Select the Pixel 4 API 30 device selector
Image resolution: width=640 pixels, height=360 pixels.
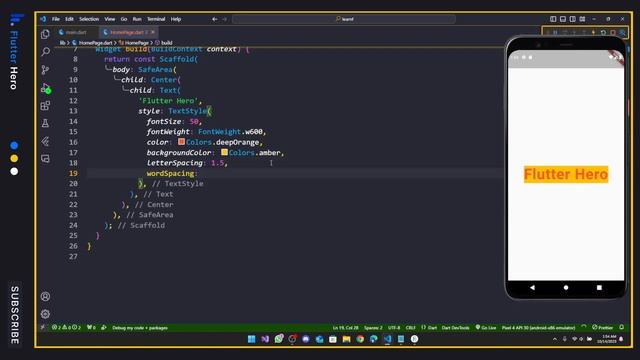538,327
